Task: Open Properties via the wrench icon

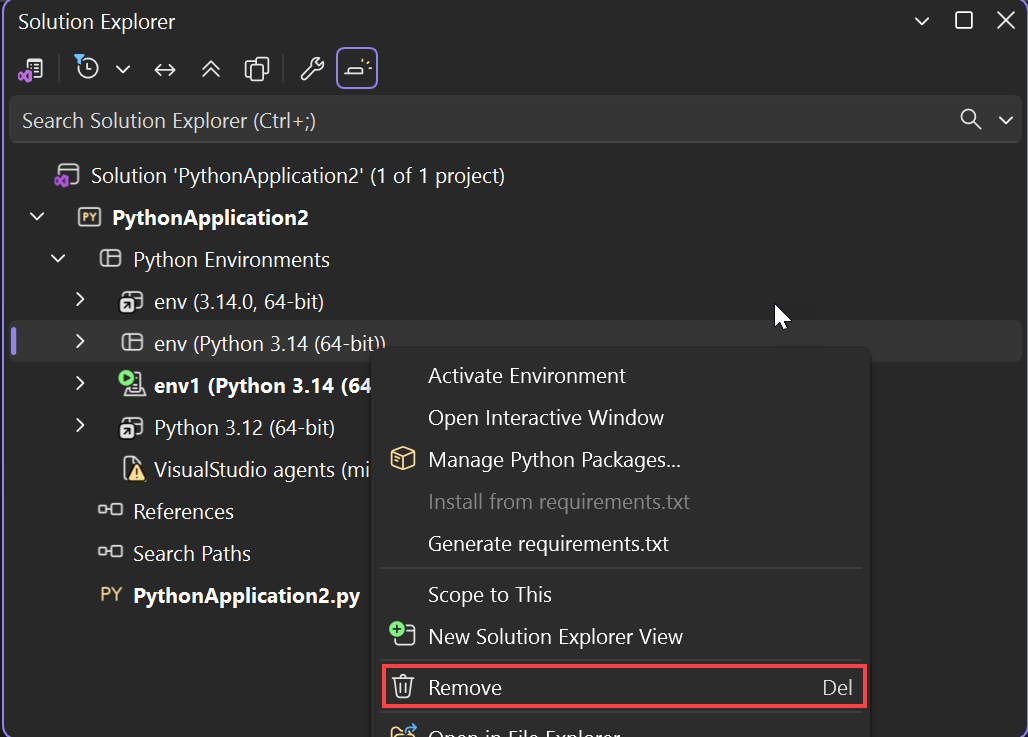Action: [x=311, y=68]
